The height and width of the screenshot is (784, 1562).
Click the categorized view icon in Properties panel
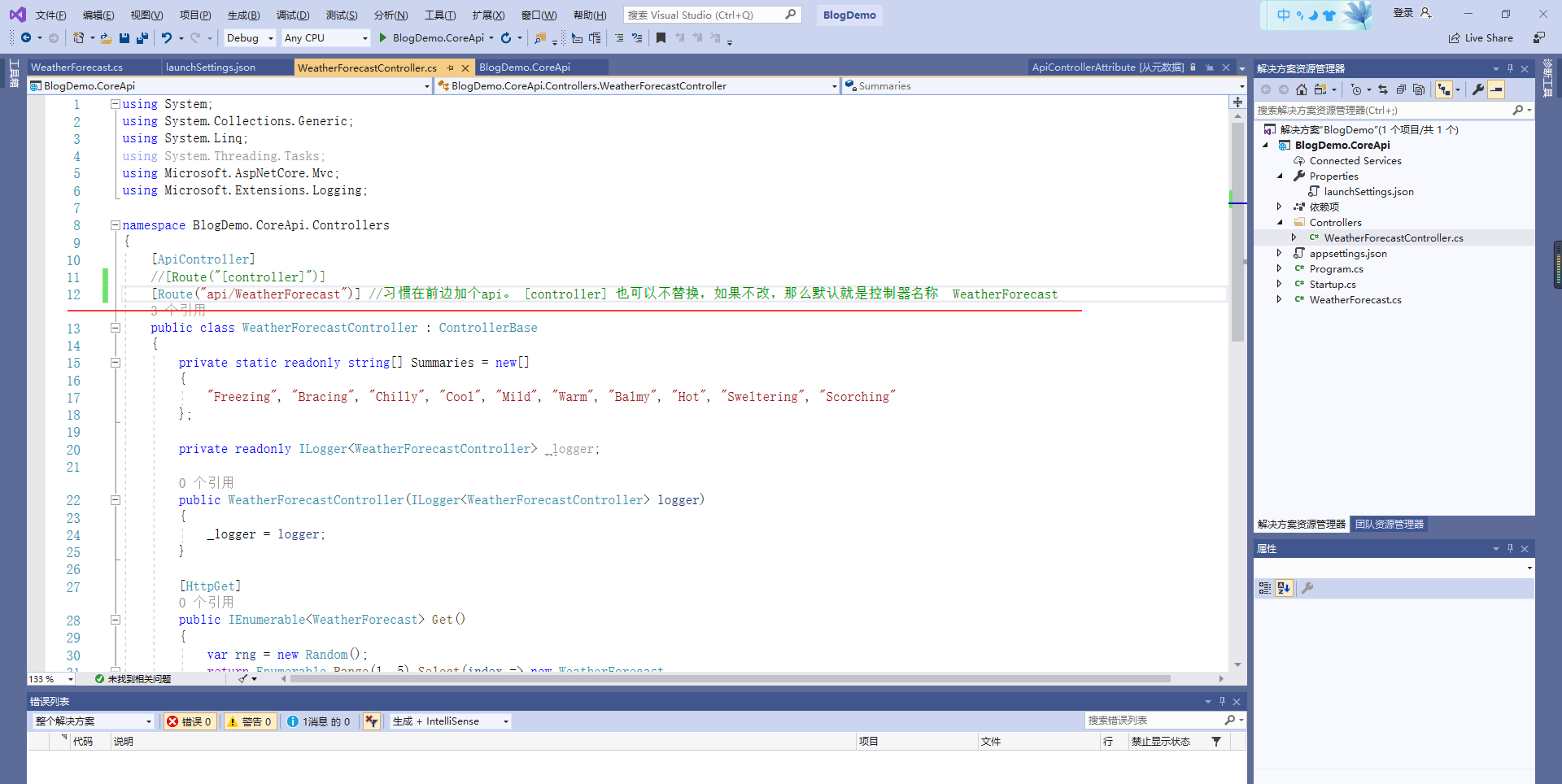pos(1265,588)
